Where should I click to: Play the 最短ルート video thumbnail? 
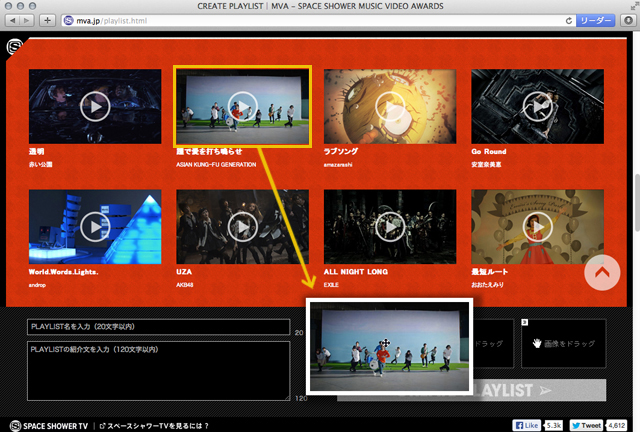point(537,227)
